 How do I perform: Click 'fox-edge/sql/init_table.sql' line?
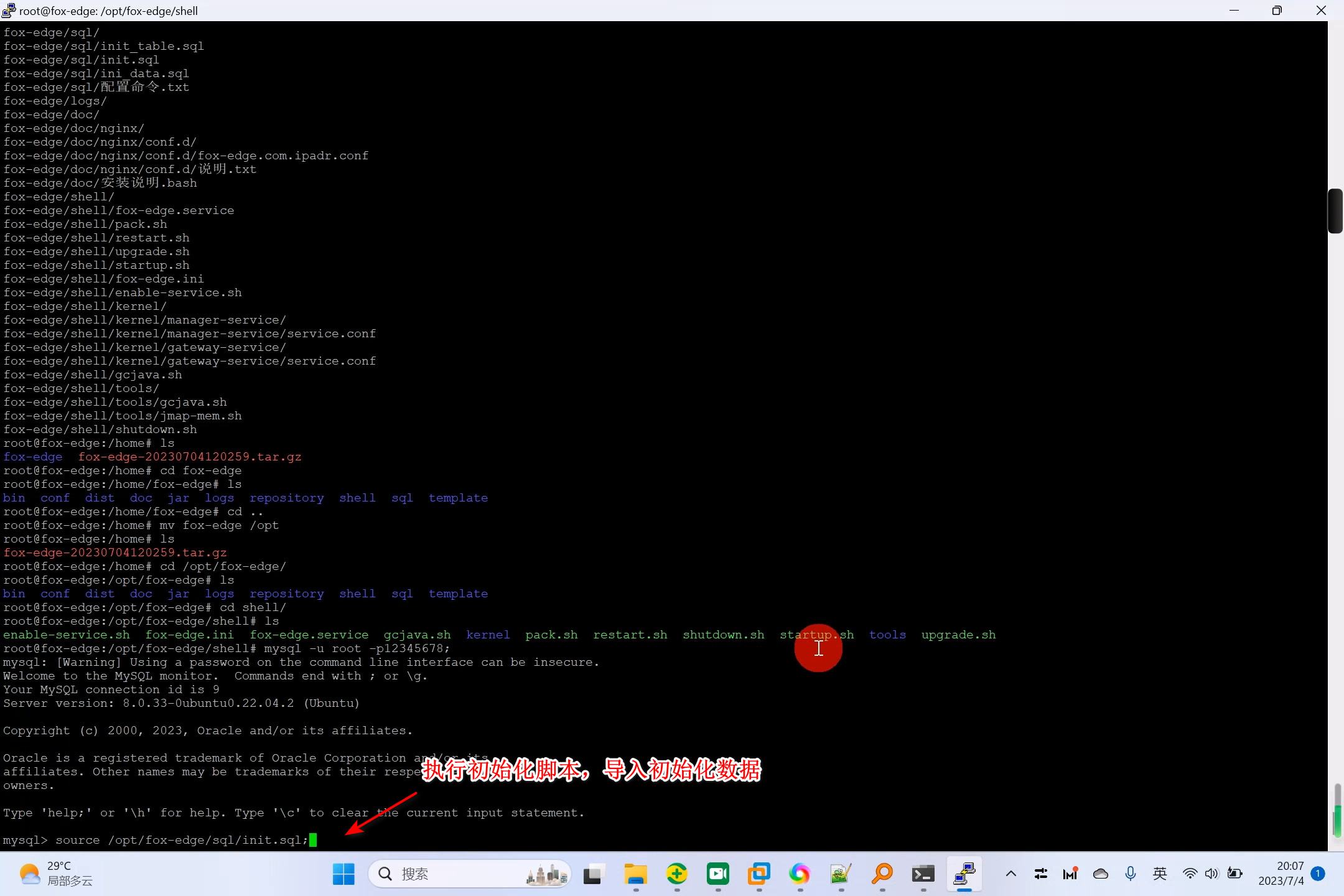(x=104, y=46)
